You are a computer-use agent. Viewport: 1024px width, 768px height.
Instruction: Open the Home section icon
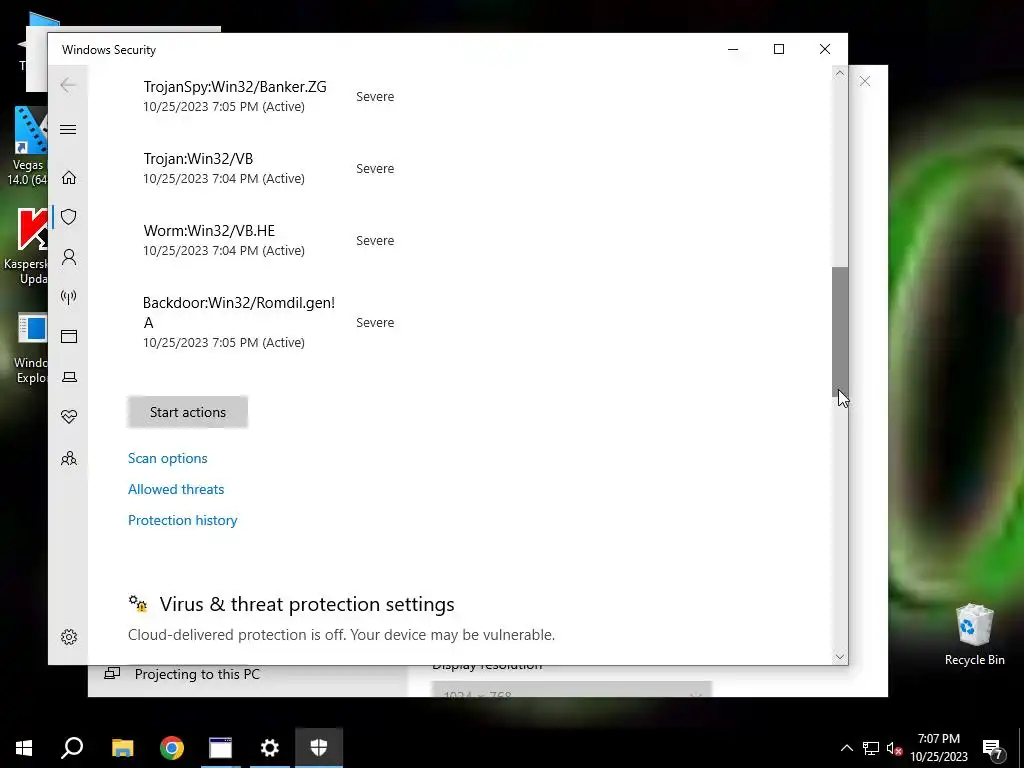(69, 178)
